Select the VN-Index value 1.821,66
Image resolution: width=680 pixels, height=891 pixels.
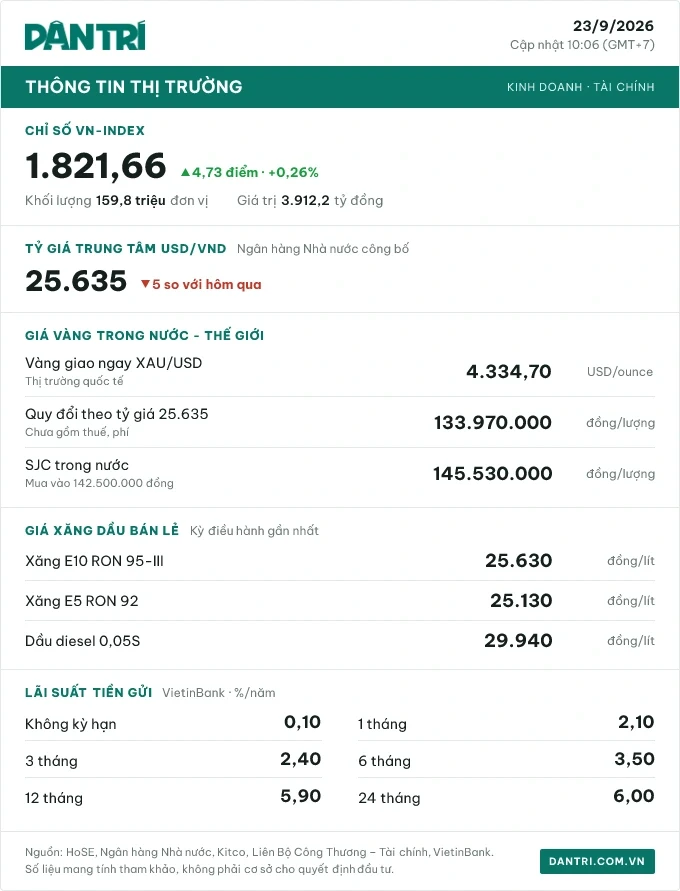(x=95, y=166)
